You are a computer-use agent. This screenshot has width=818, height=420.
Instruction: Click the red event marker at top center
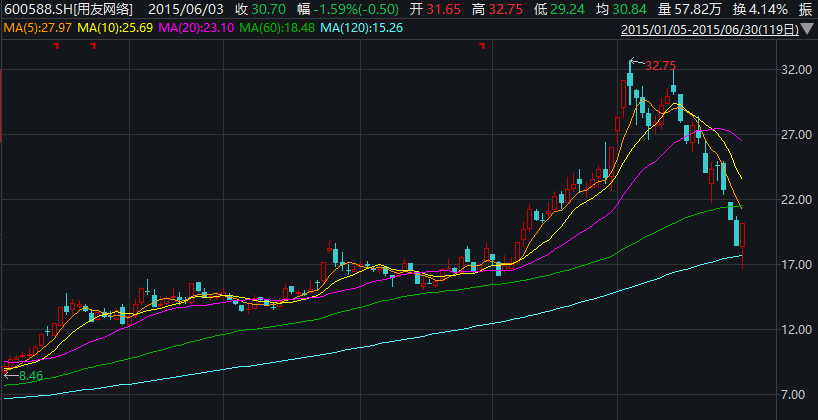pos(482,46)
